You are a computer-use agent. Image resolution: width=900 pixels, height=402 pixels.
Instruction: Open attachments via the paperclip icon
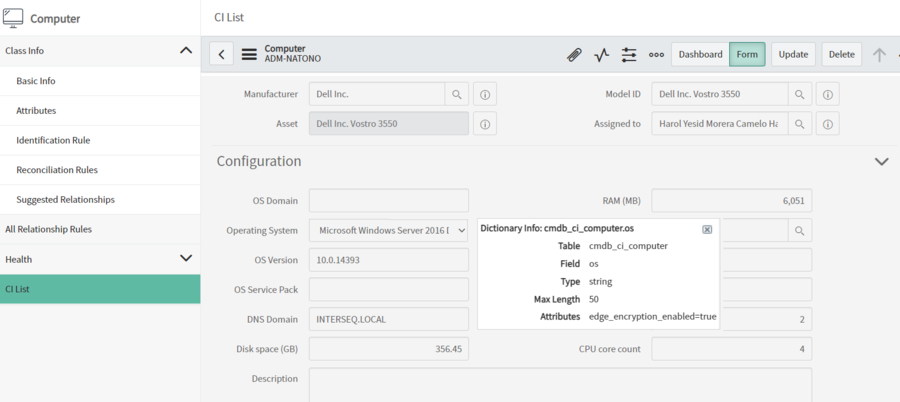point(573,55)
